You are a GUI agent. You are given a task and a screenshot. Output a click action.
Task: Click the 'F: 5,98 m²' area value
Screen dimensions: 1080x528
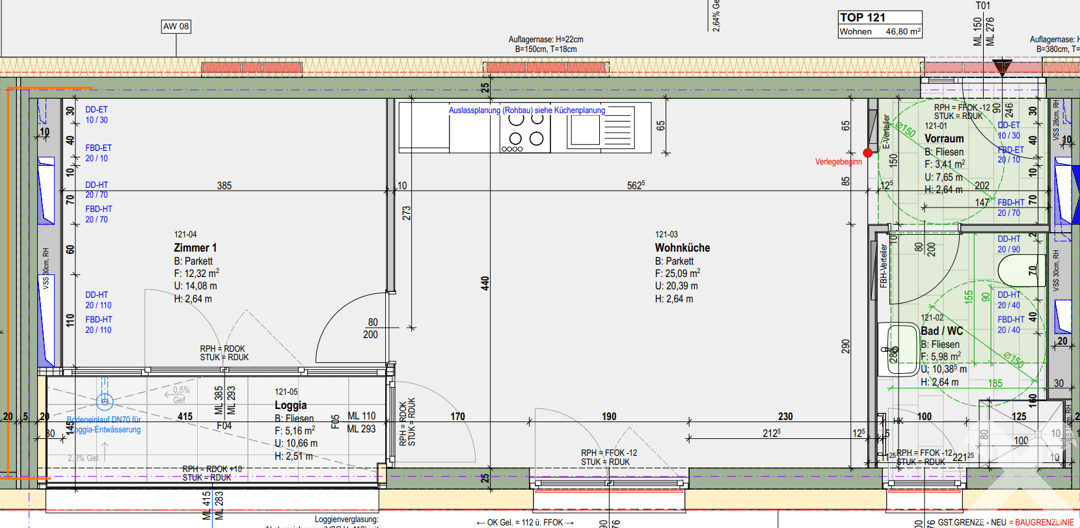942,357
